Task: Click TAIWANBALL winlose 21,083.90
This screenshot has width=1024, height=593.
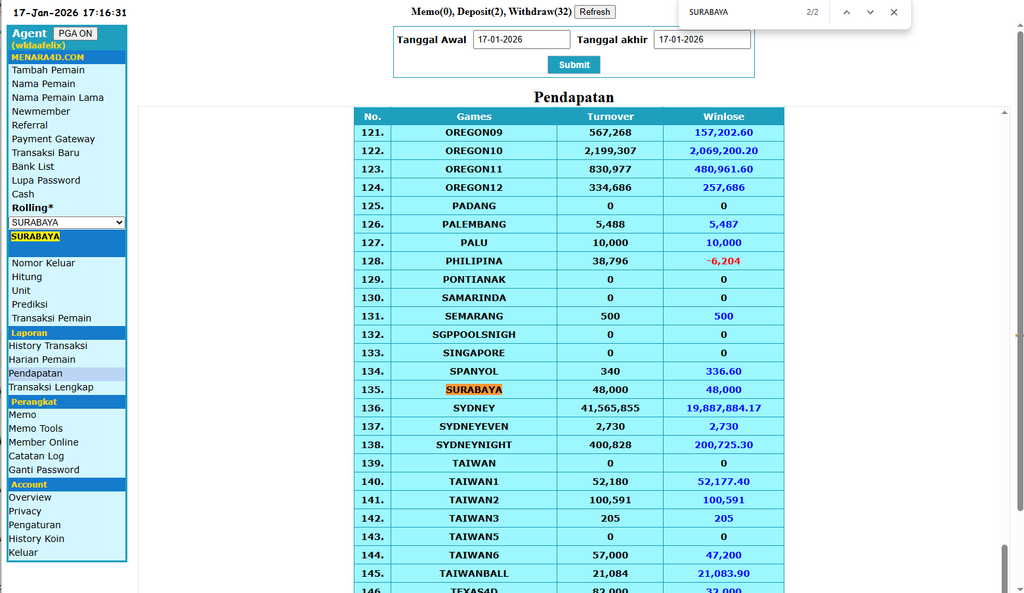Action: coord(724,573)
